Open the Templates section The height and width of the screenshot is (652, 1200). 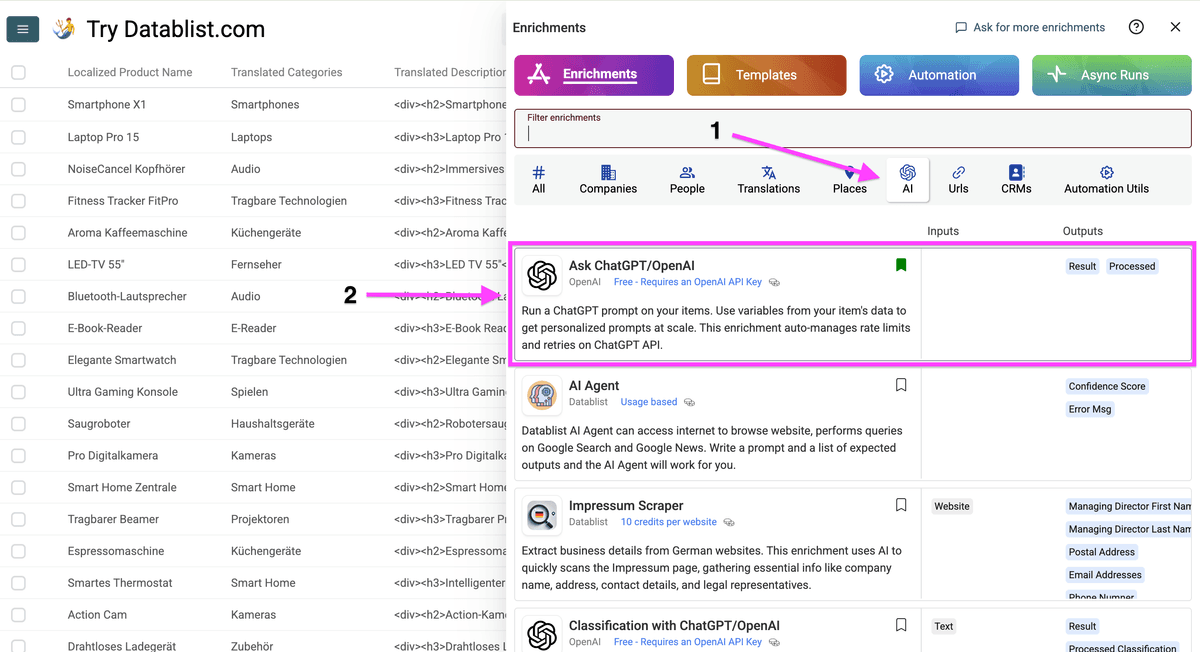(x=766, y=75)
